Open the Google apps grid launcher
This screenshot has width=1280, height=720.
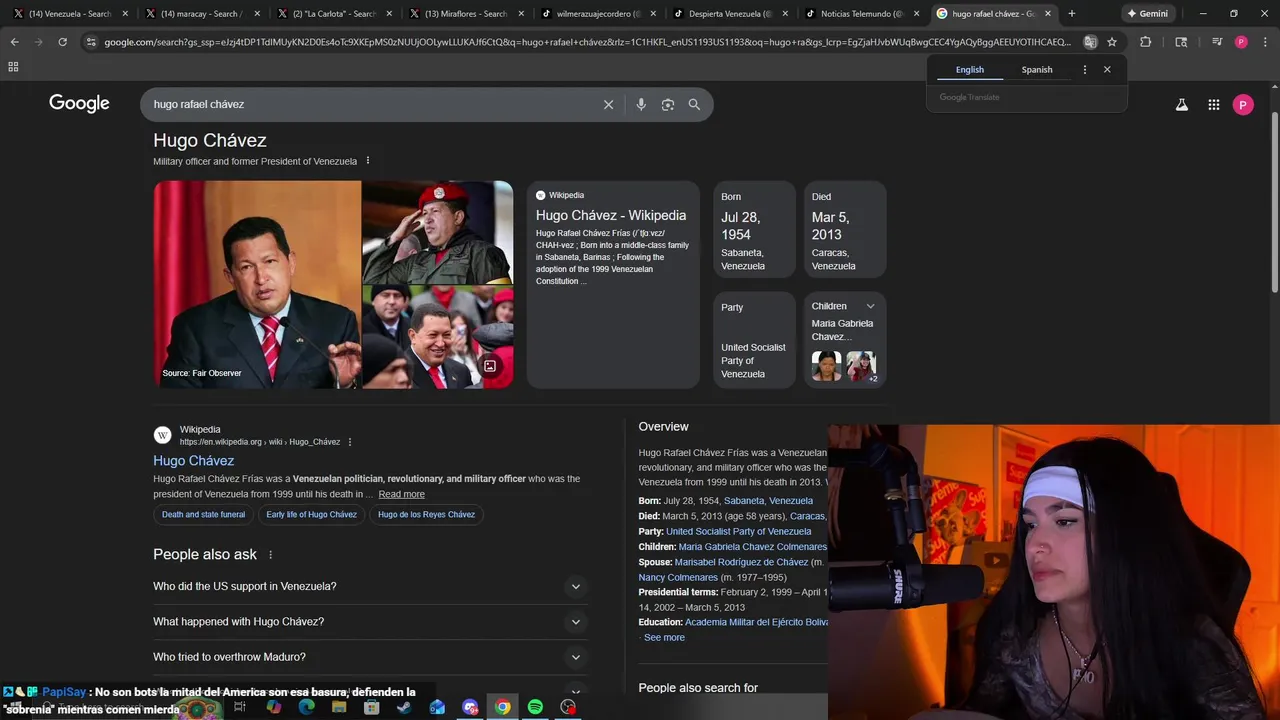(x=1214, y=104)
